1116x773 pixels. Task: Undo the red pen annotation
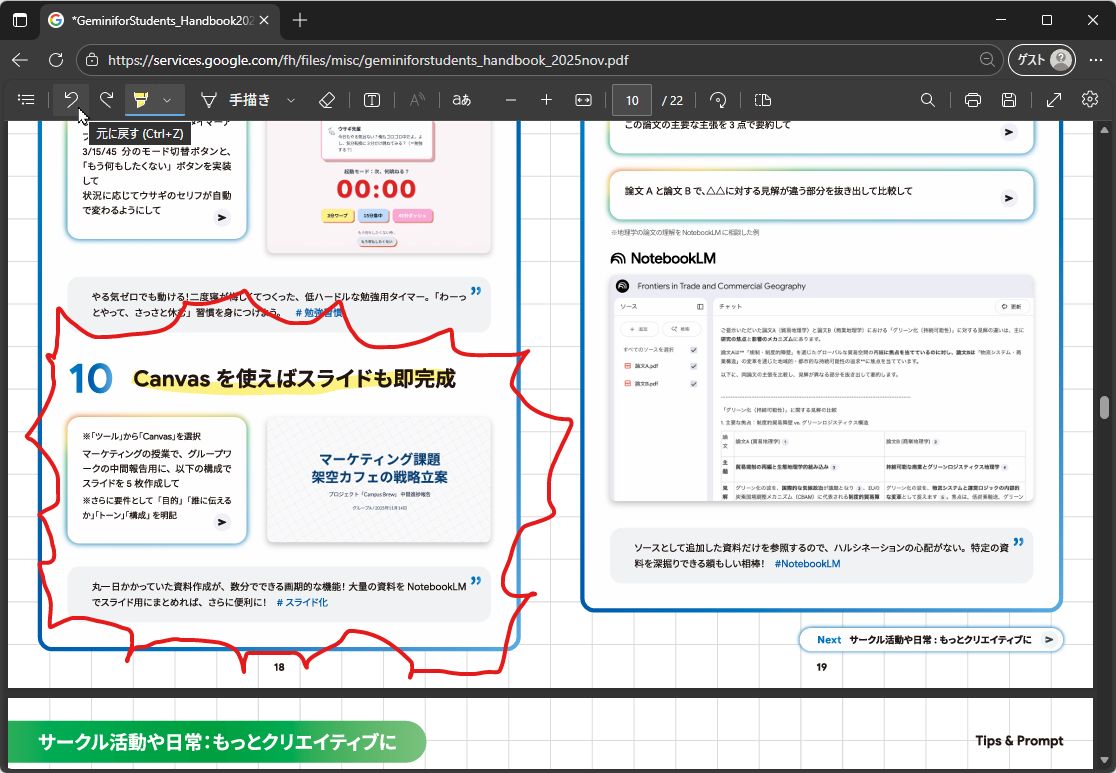point(70,99)
